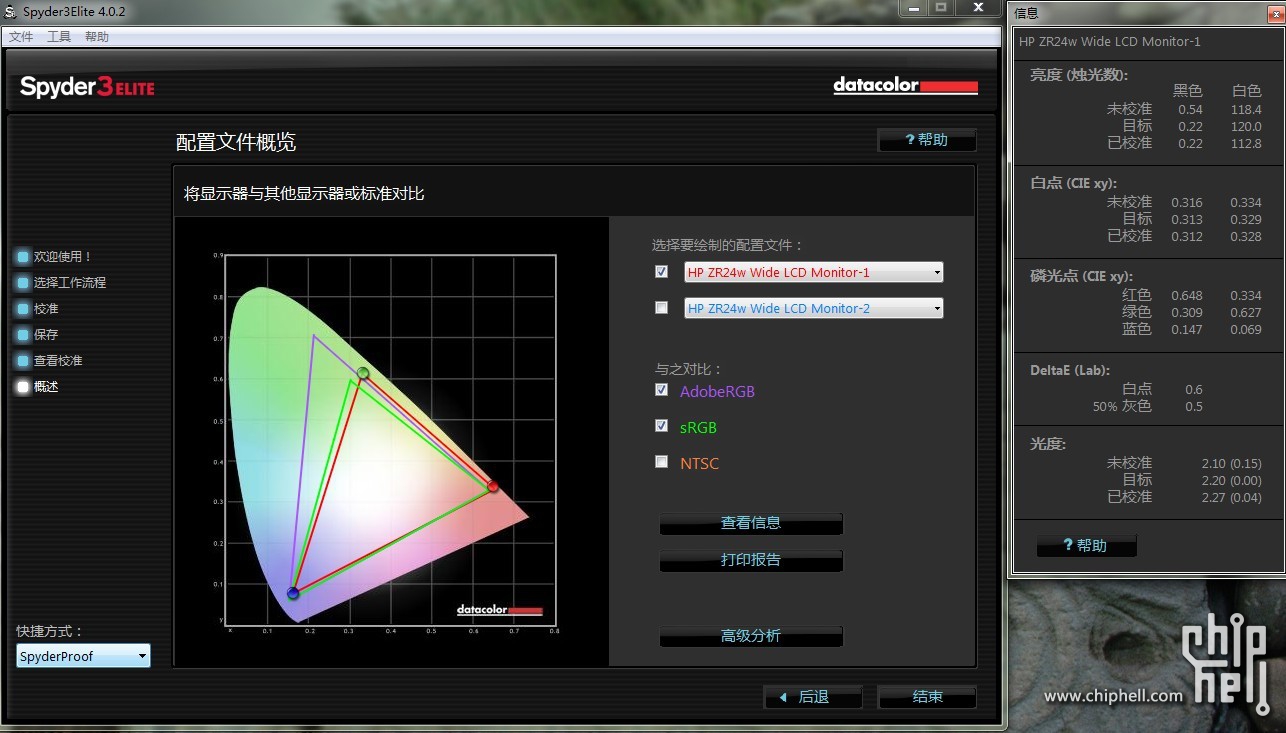
Task: Open the HP ZR24w Monitor-2 profile dropdown
Action: coord(814,308)
